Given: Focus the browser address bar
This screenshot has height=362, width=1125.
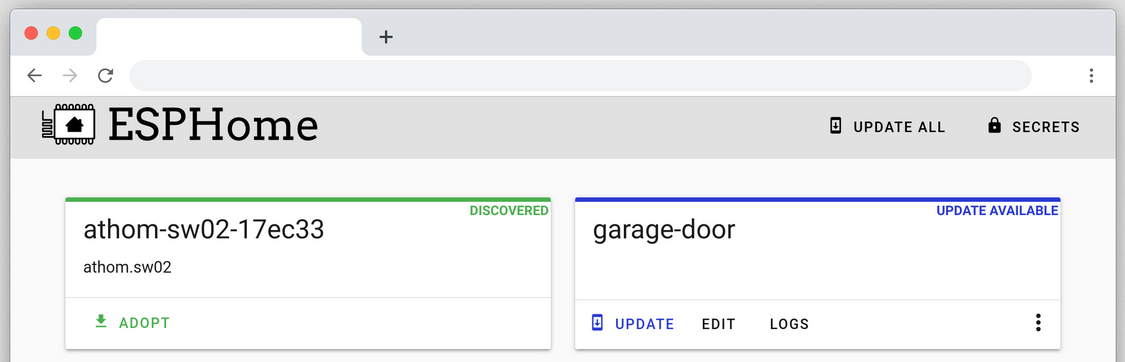Looking at the screenshot, I should point(580,75).
